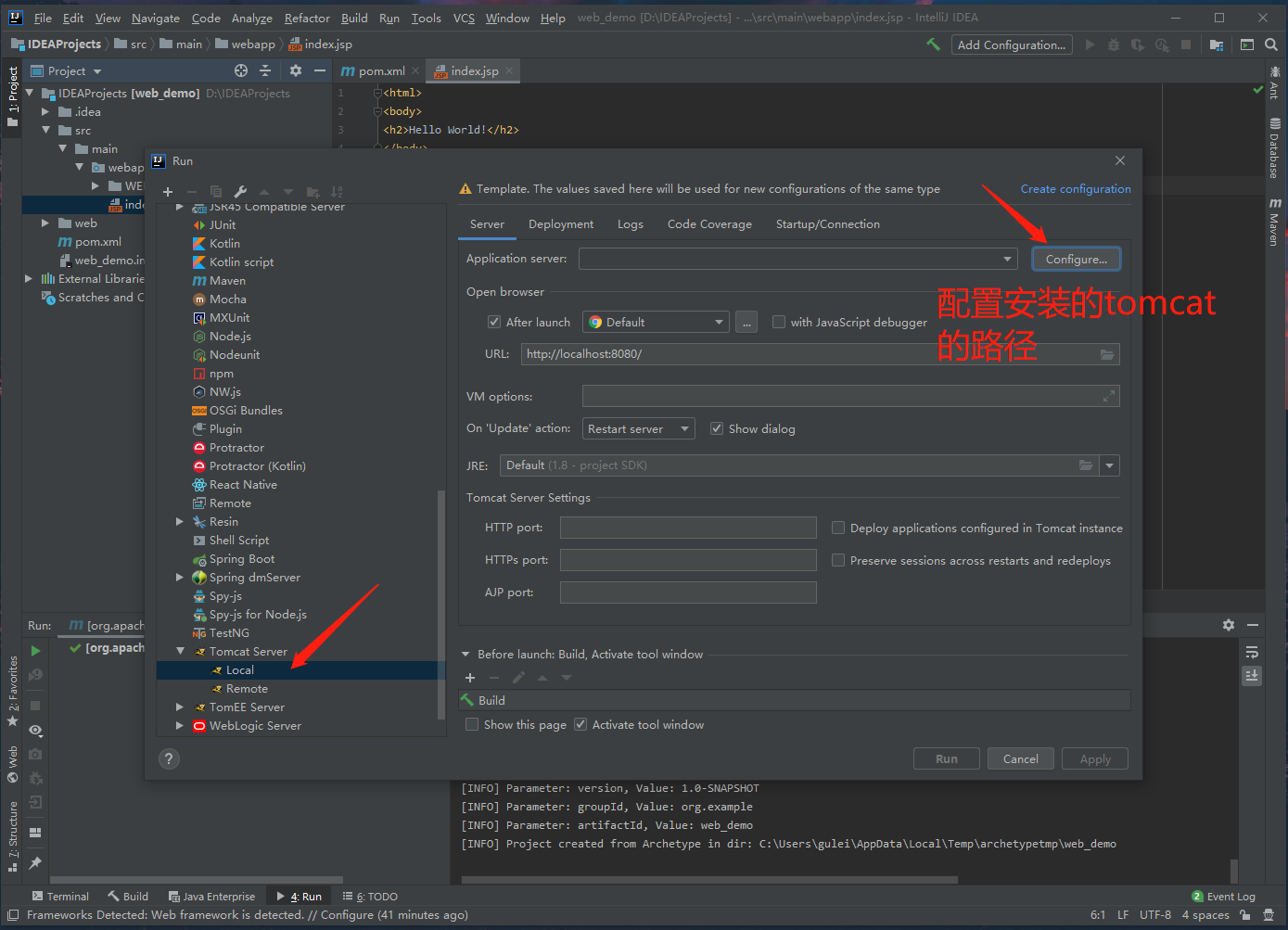Click the Apply button
1288x930 pixels.
1095,758
